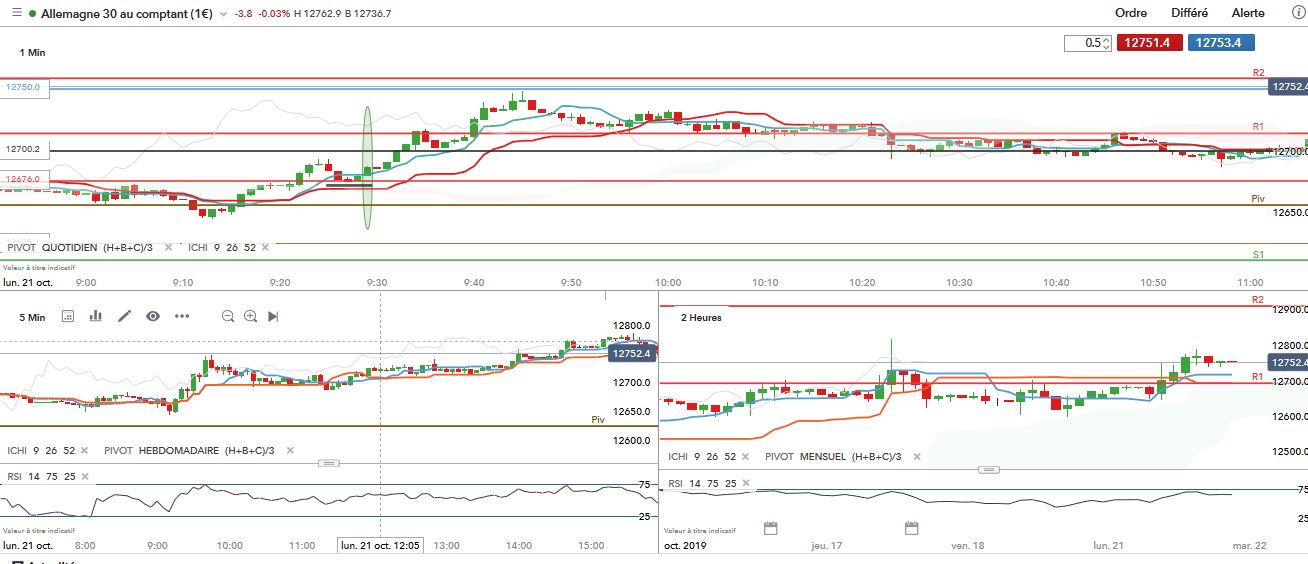Open the Ordre tab

(1131, 13)
